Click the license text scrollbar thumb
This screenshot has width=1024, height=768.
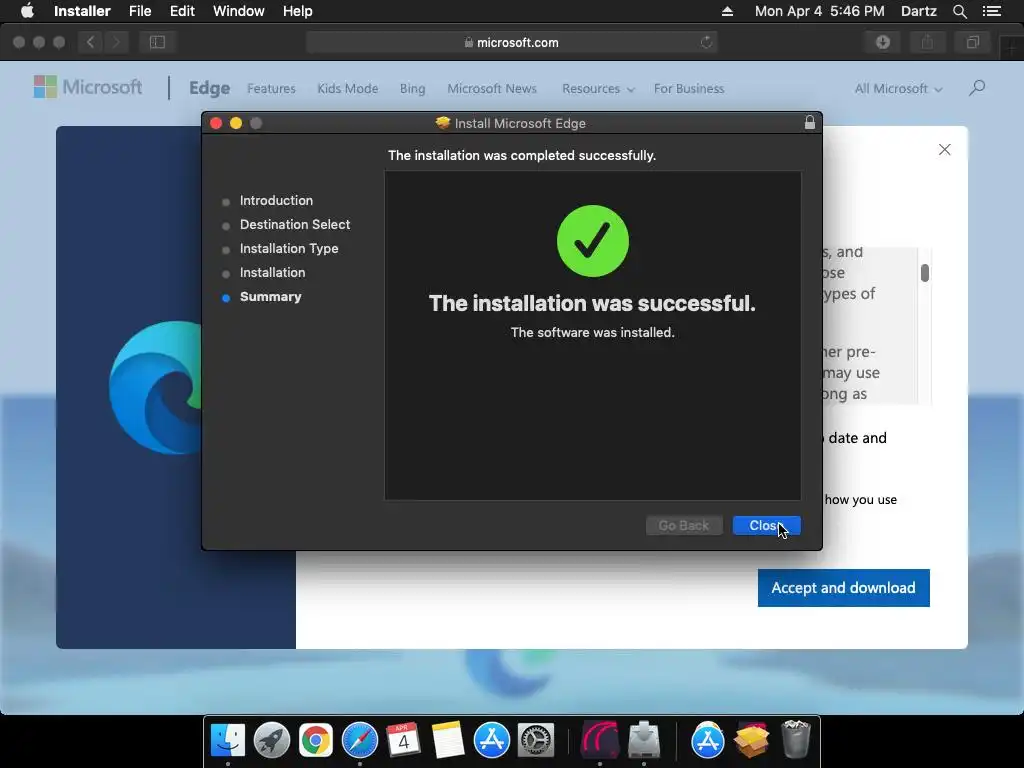(925, 272)
